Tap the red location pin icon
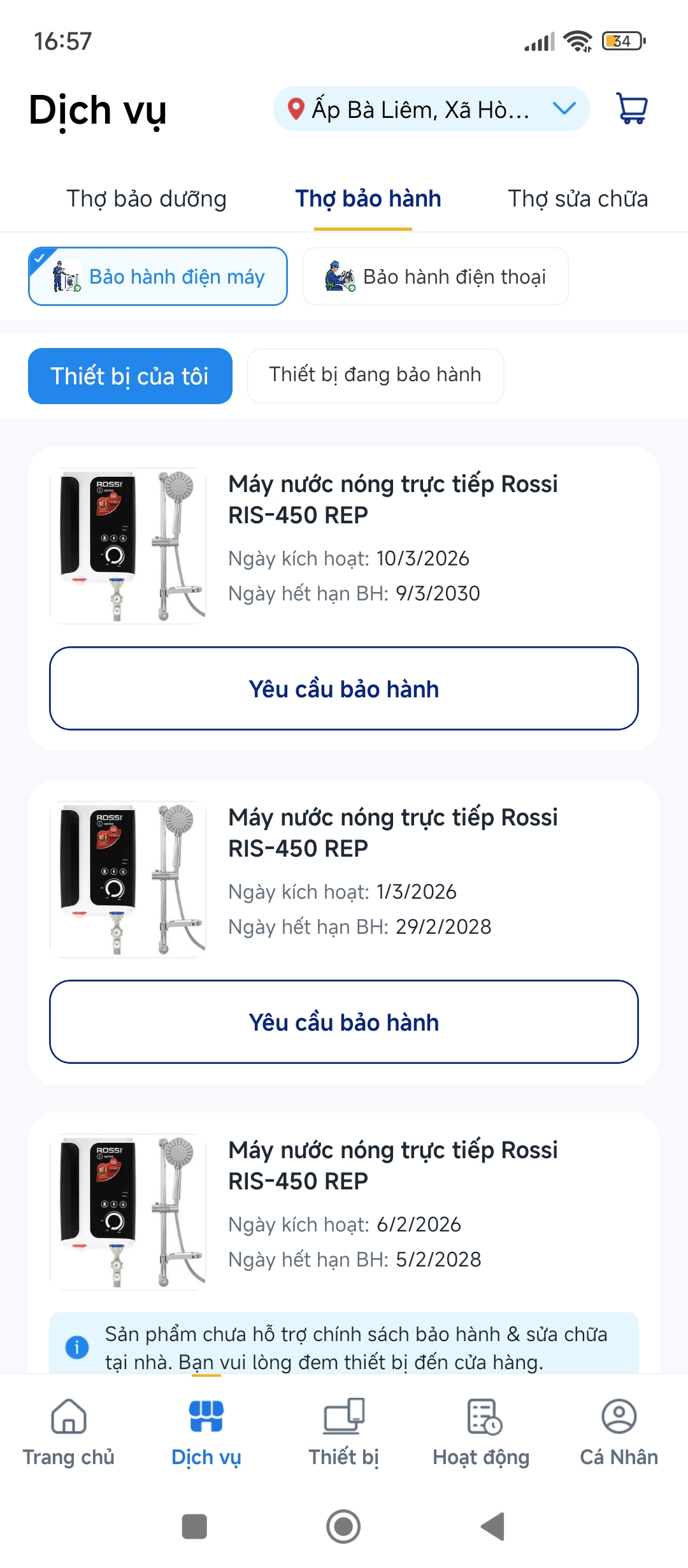Viewport: 688px width, 1568px height. [x=296, y=110]
